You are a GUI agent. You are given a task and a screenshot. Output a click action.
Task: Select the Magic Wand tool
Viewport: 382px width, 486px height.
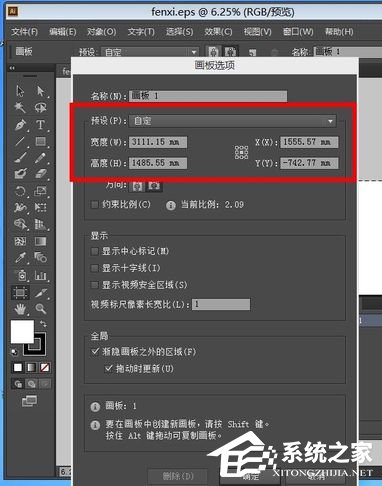(20, 107)
